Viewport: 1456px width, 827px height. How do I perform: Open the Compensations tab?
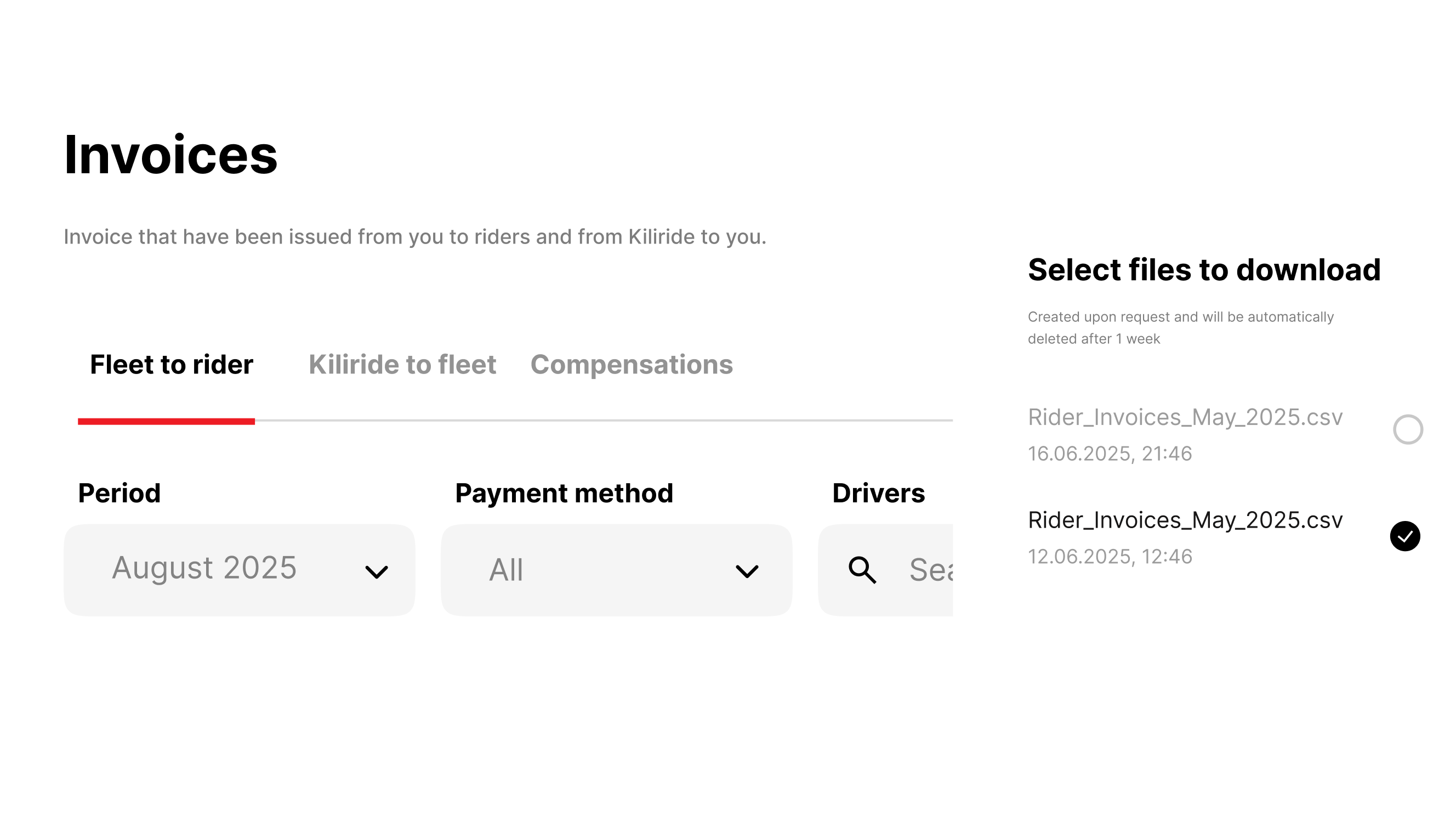point(631,365)
